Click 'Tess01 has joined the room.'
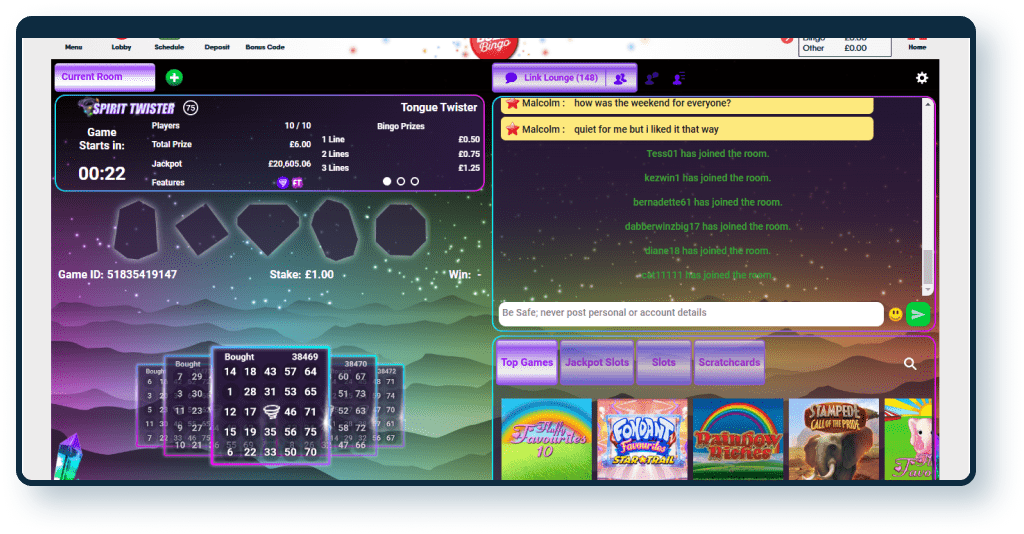Image resolution: width=1024 pixels, height=534 pixels. pos(707,153)
